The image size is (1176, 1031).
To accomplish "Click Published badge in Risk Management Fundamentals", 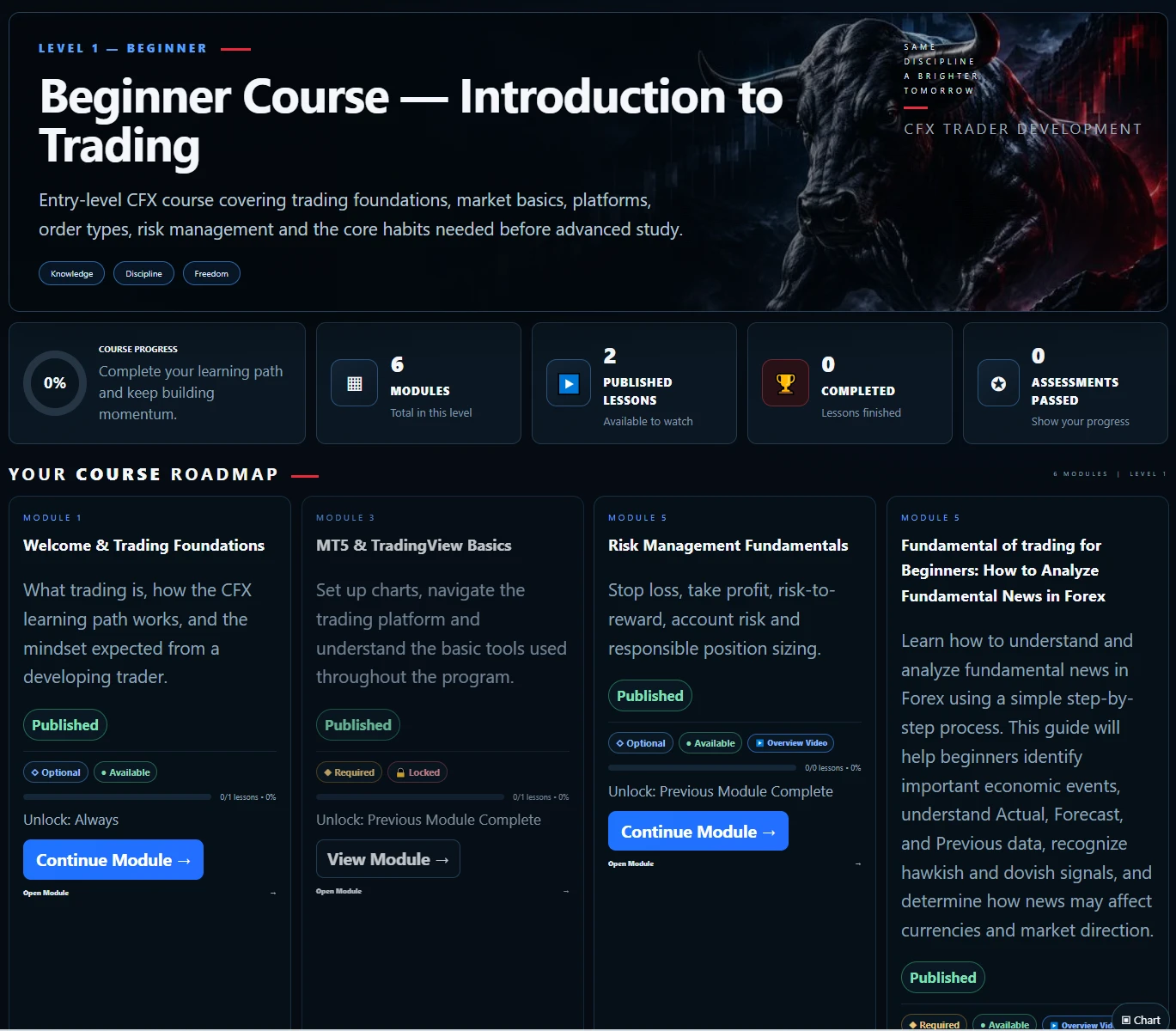I will coord(650,696).
